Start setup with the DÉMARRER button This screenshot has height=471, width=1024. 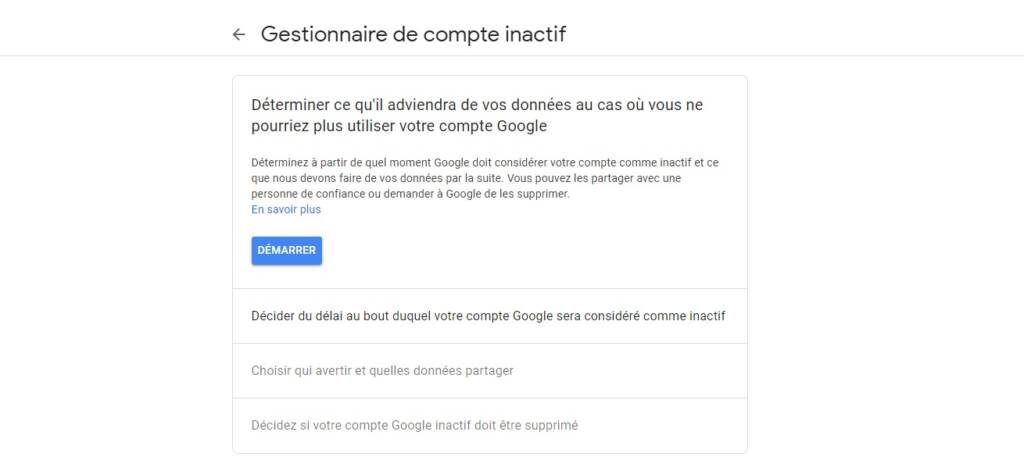[x=286, y=250]
